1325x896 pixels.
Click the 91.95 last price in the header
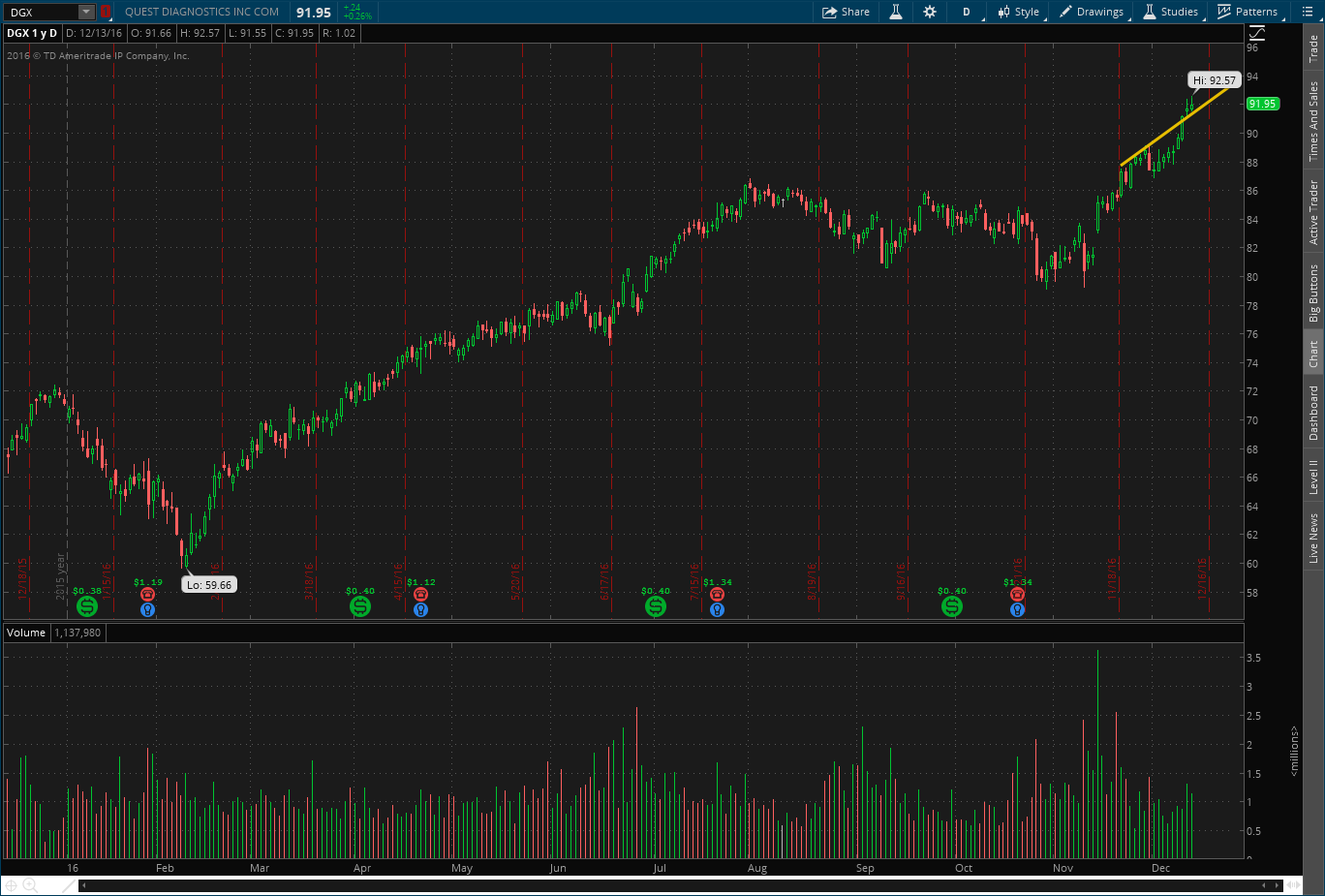click(314, 13)
